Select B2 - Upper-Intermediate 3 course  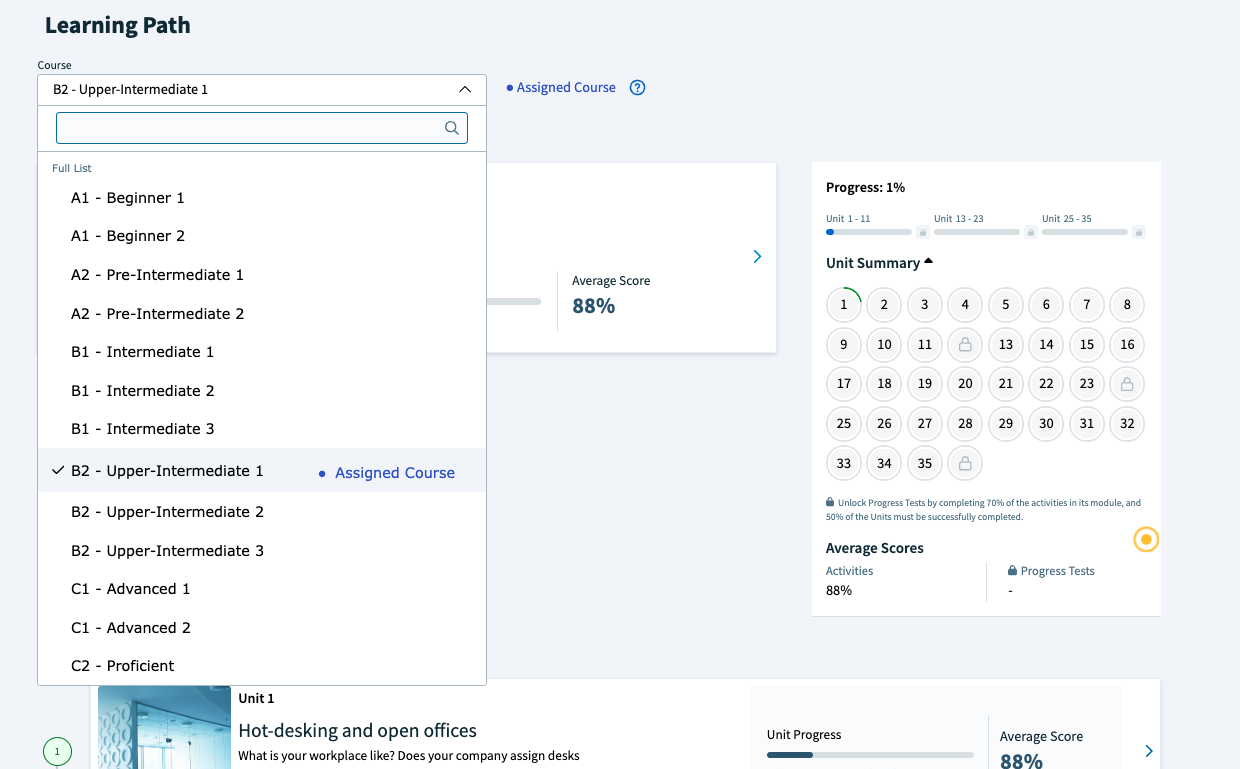[262, 551]
